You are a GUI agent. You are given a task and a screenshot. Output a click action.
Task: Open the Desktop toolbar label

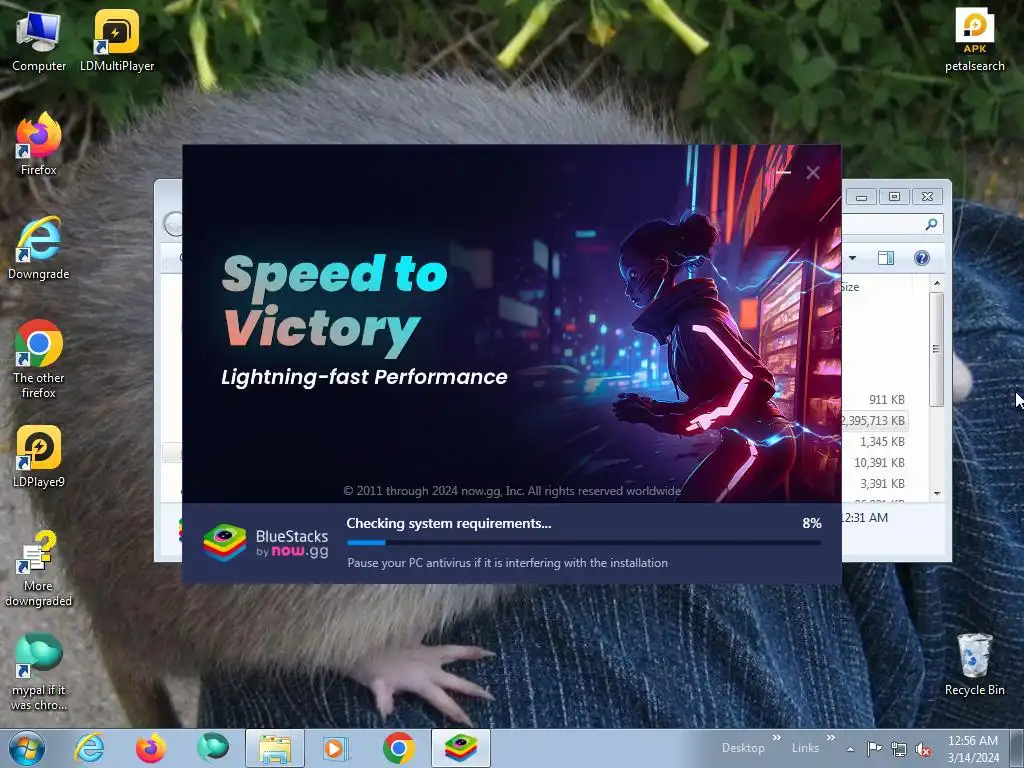click(x=743, y=748)
